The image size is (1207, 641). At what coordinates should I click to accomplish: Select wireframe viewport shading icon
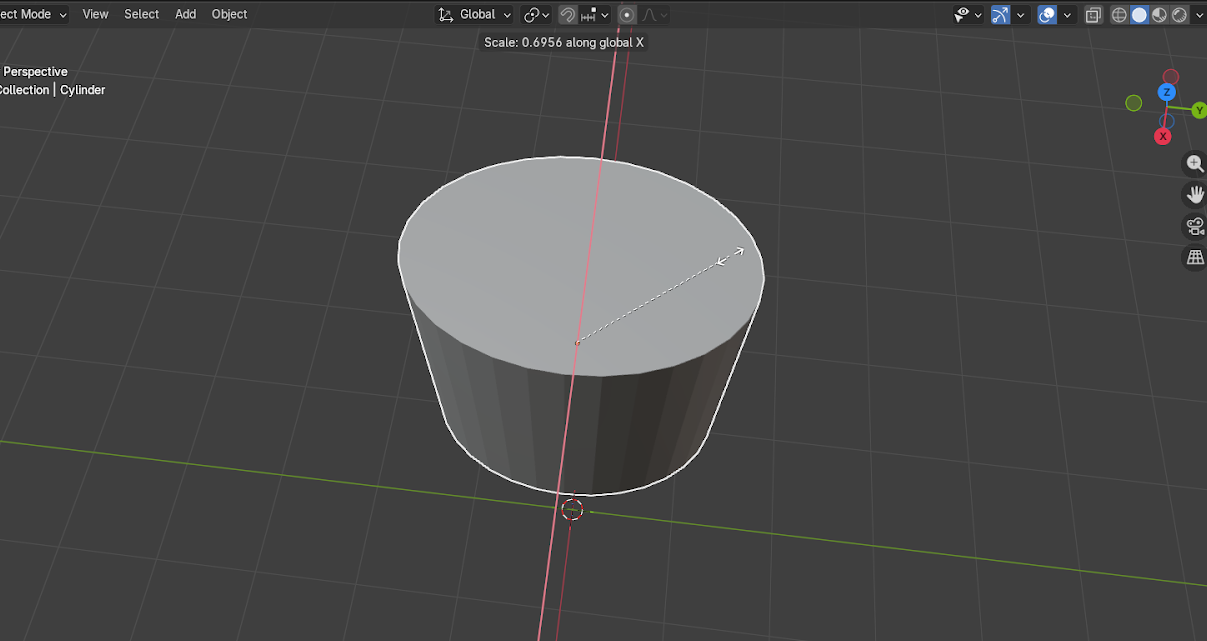pyautogui.click(x=1119, y=15)
